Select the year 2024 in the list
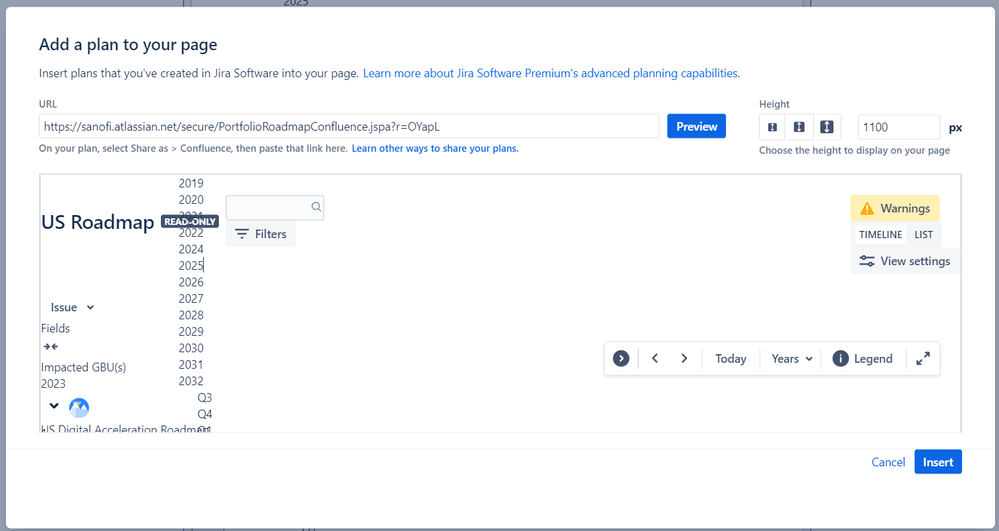The image size is (999, 531). click(191, 249)
